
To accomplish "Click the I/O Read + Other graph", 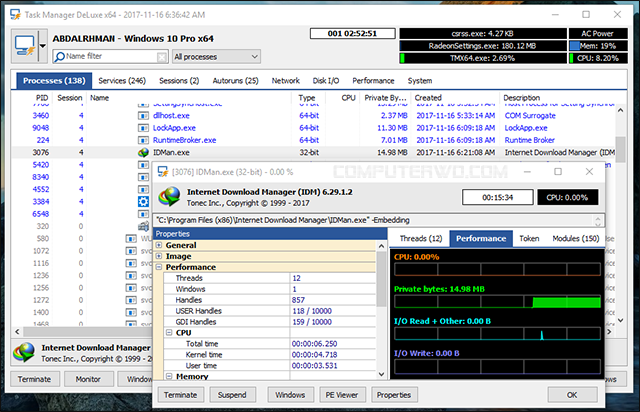I will click(x=498, y=334).
